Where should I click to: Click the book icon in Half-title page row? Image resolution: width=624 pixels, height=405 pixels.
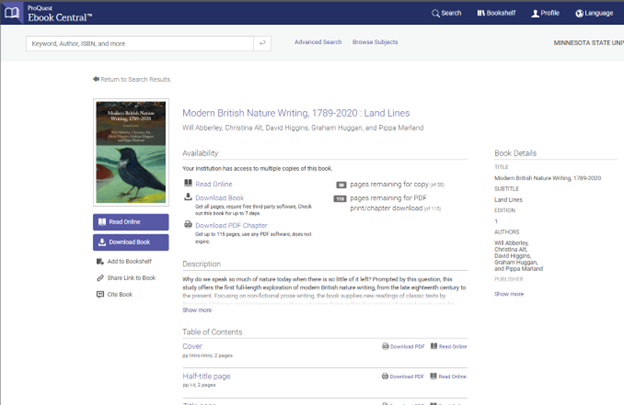(x=433, y=376)
